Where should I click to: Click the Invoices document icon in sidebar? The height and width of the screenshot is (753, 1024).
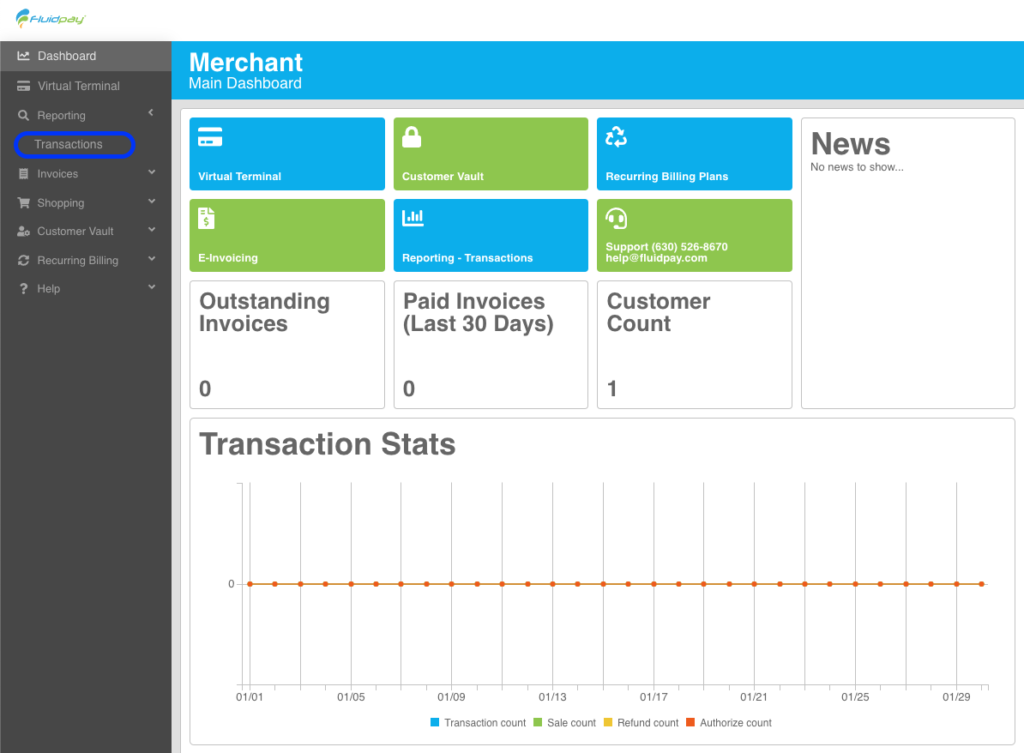[x=24, y=174]
